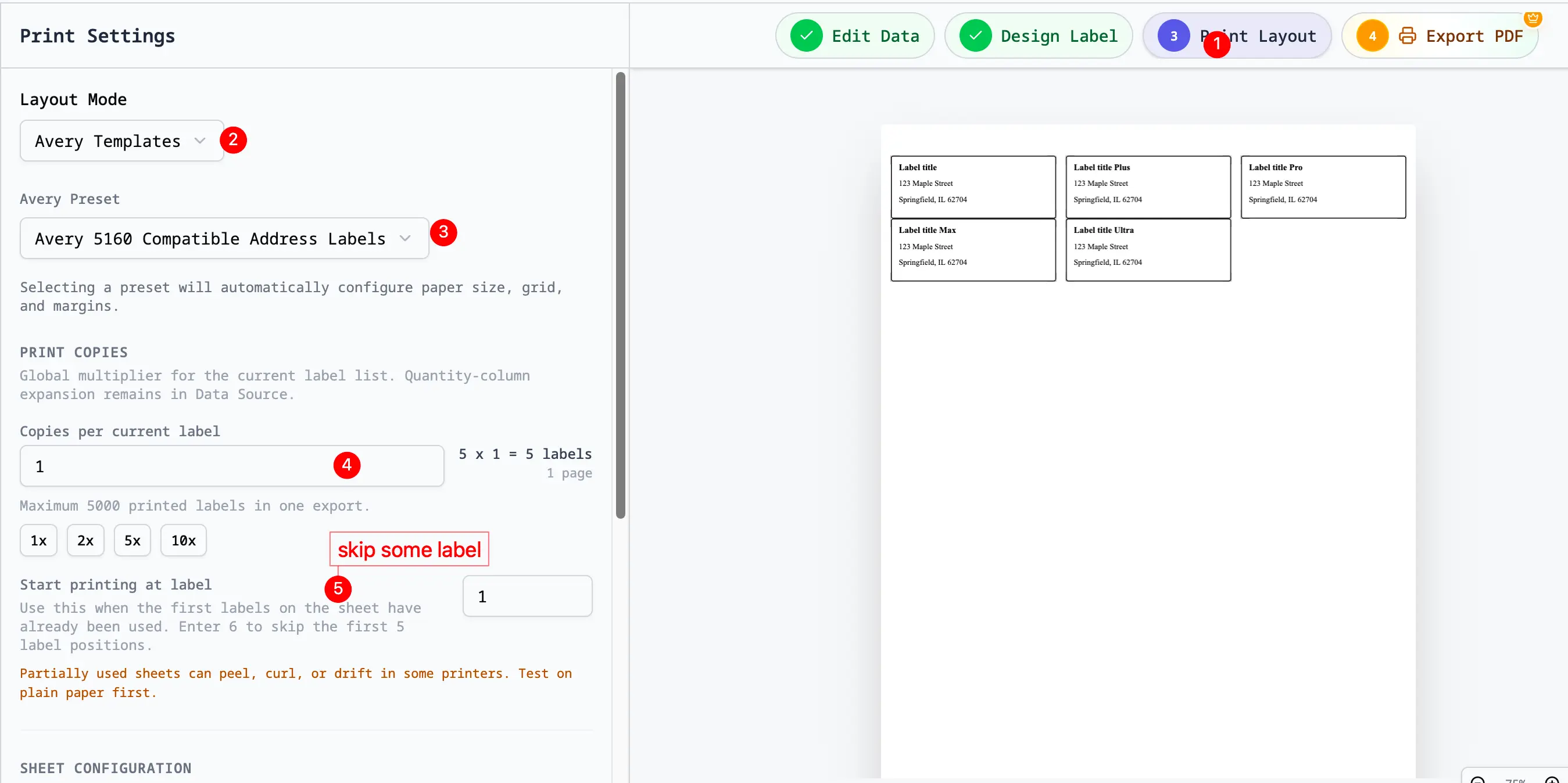Set copies to 2x
The image size is (1568, 783).
click(85, 540)
